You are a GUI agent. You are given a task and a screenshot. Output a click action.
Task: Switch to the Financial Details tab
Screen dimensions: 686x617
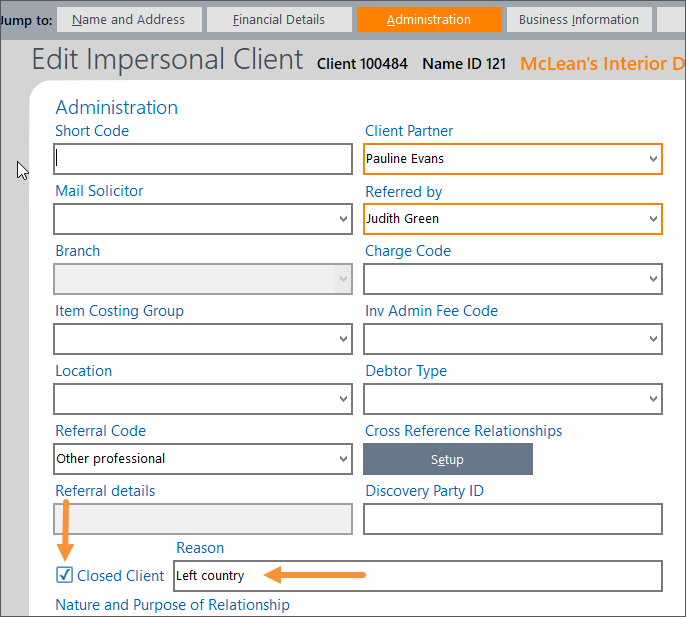click(x=279, y=19)
